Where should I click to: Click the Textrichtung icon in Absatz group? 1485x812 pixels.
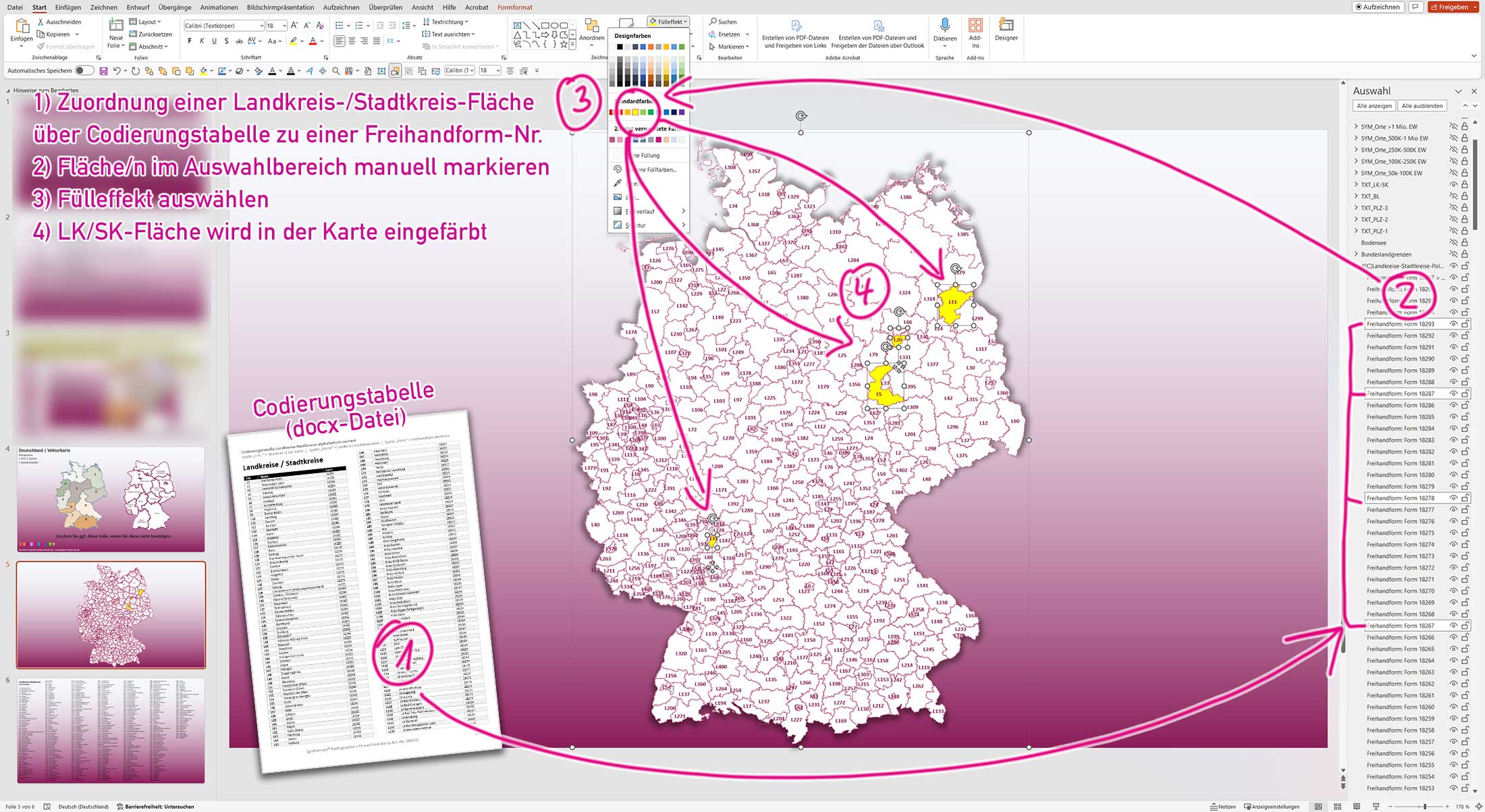[x=426, y=21]
